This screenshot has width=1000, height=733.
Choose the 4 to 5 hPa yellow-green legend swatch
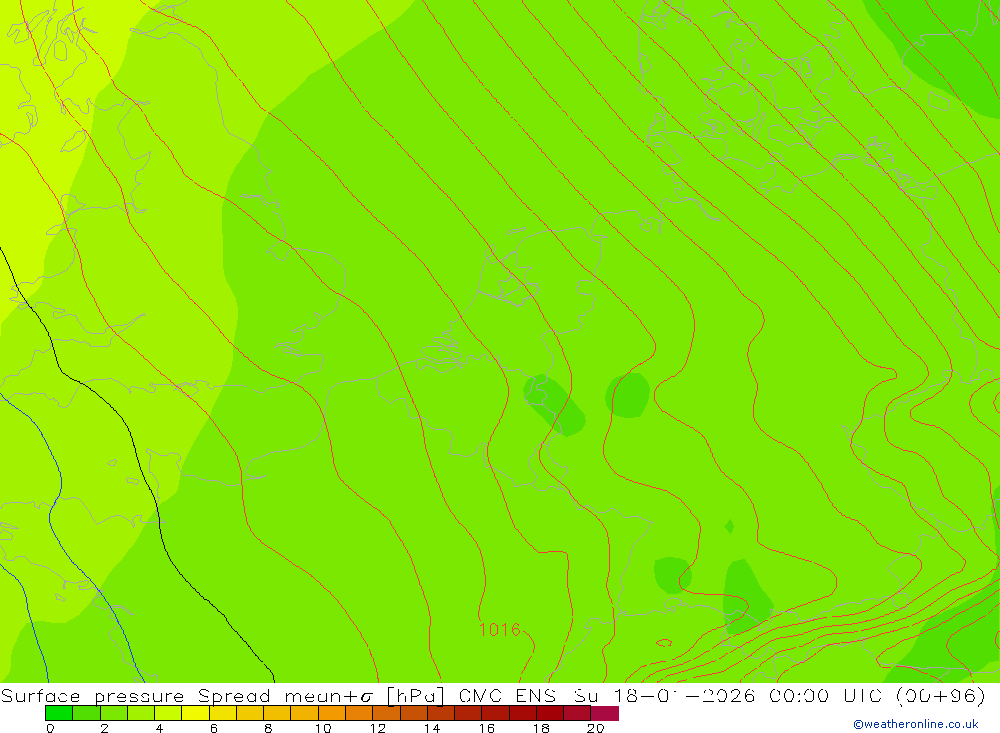(x=168, y=713)
